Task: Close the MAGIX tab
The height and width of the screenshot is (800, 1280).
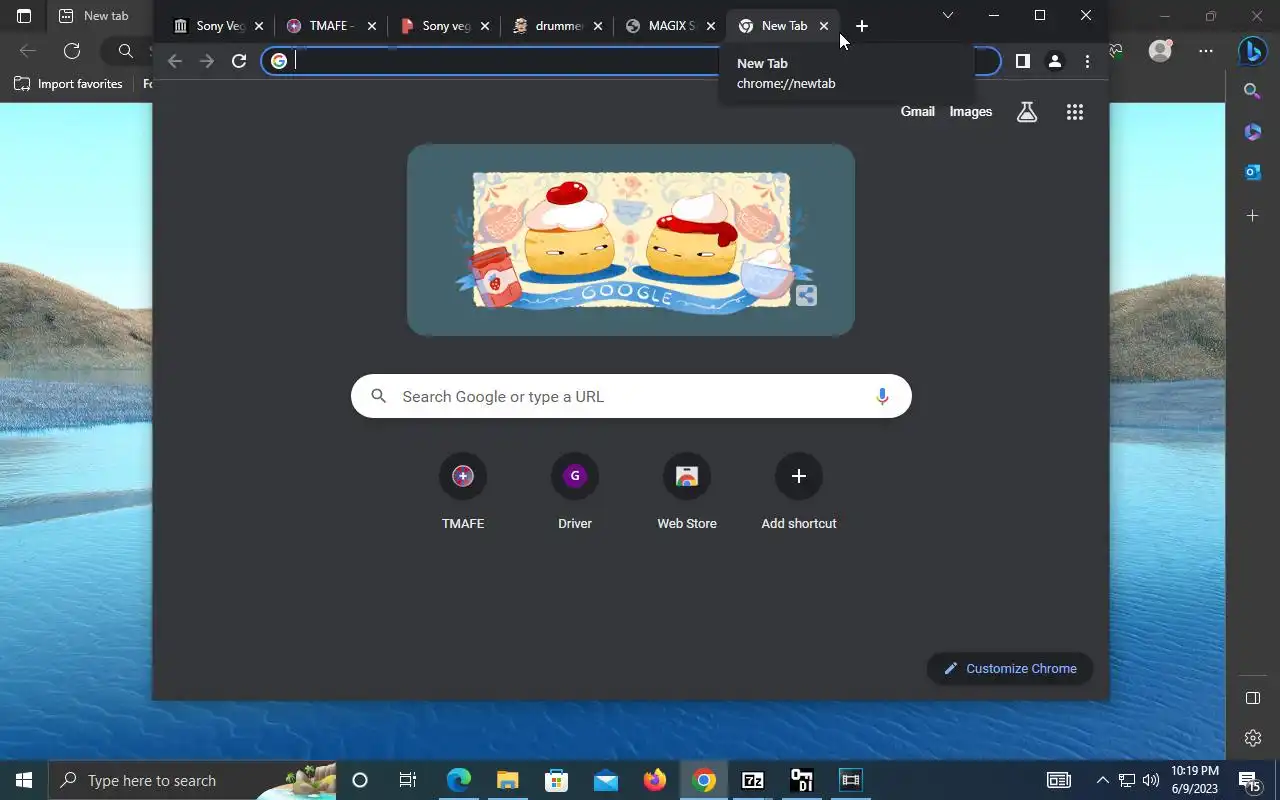Action: coord(711,26)
